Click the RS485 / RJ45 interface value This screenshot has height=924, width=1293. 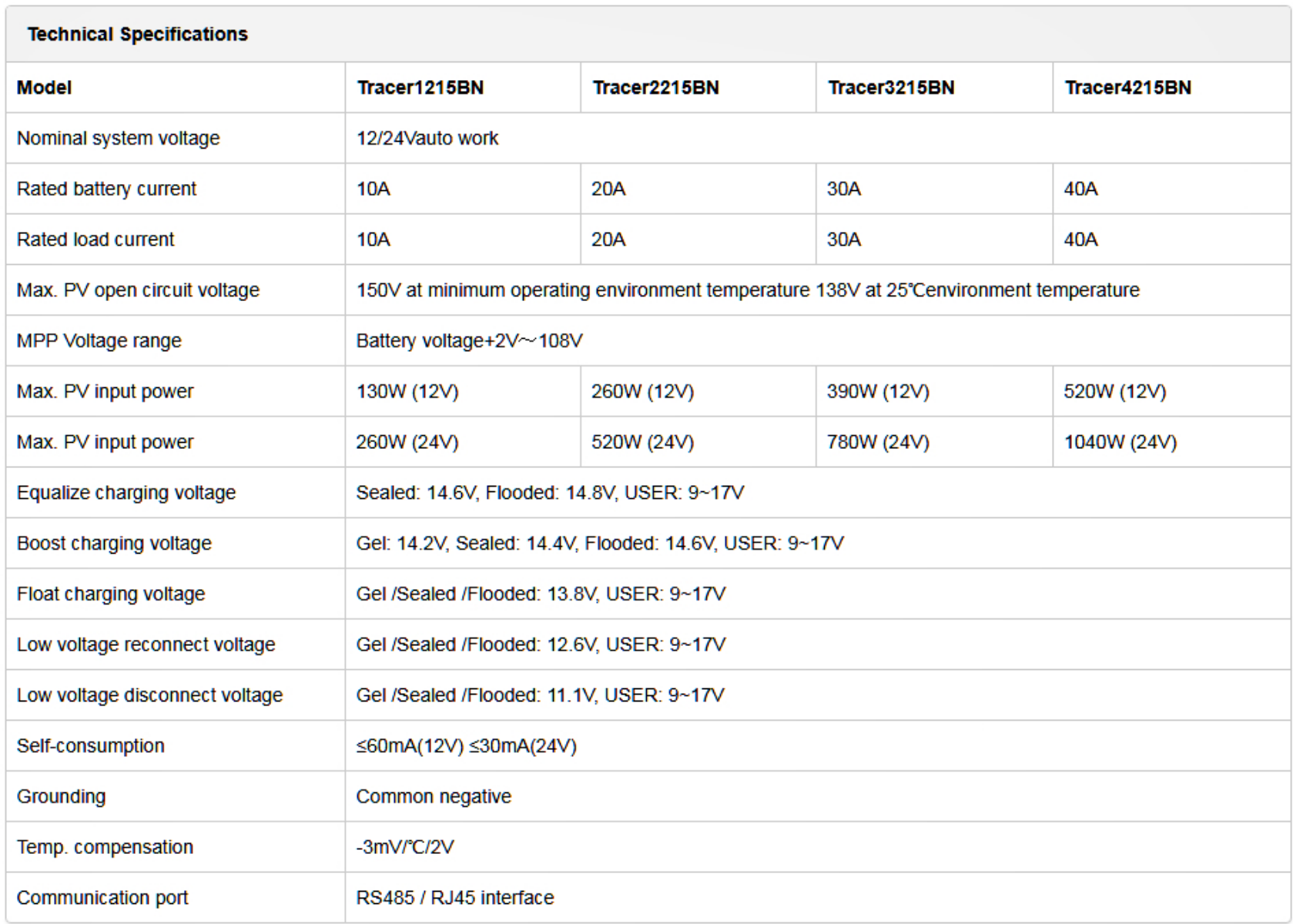point(455,898)
